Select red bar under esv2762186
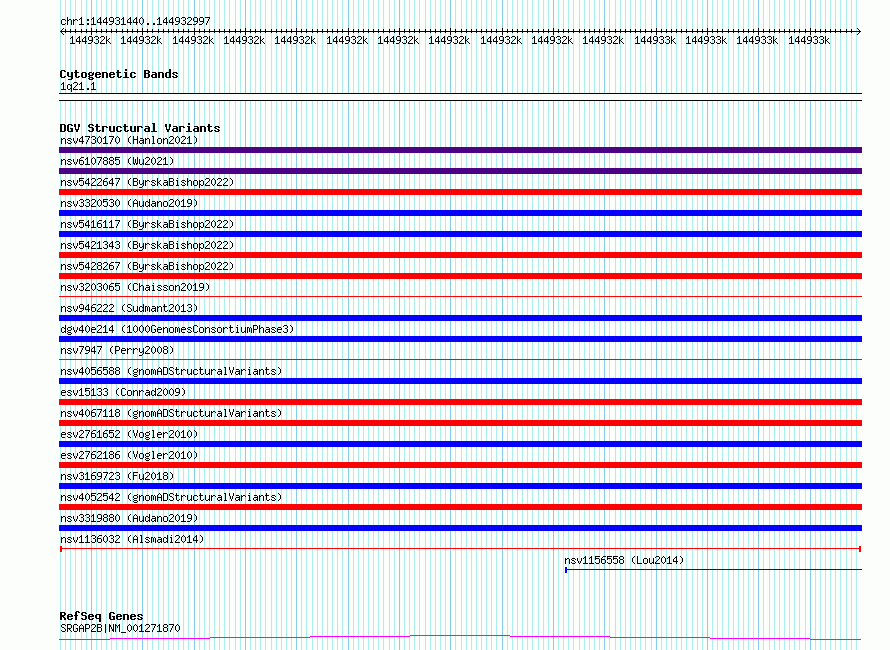 pos(460,465)
